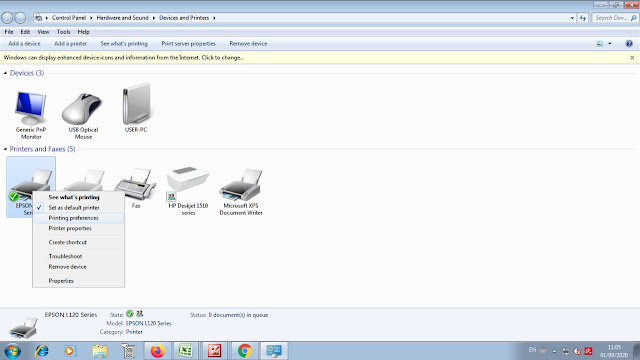Choose Properties from context menu
This screenshot has height=360, width=640.
pyautogui.click(x=79, y=281)
